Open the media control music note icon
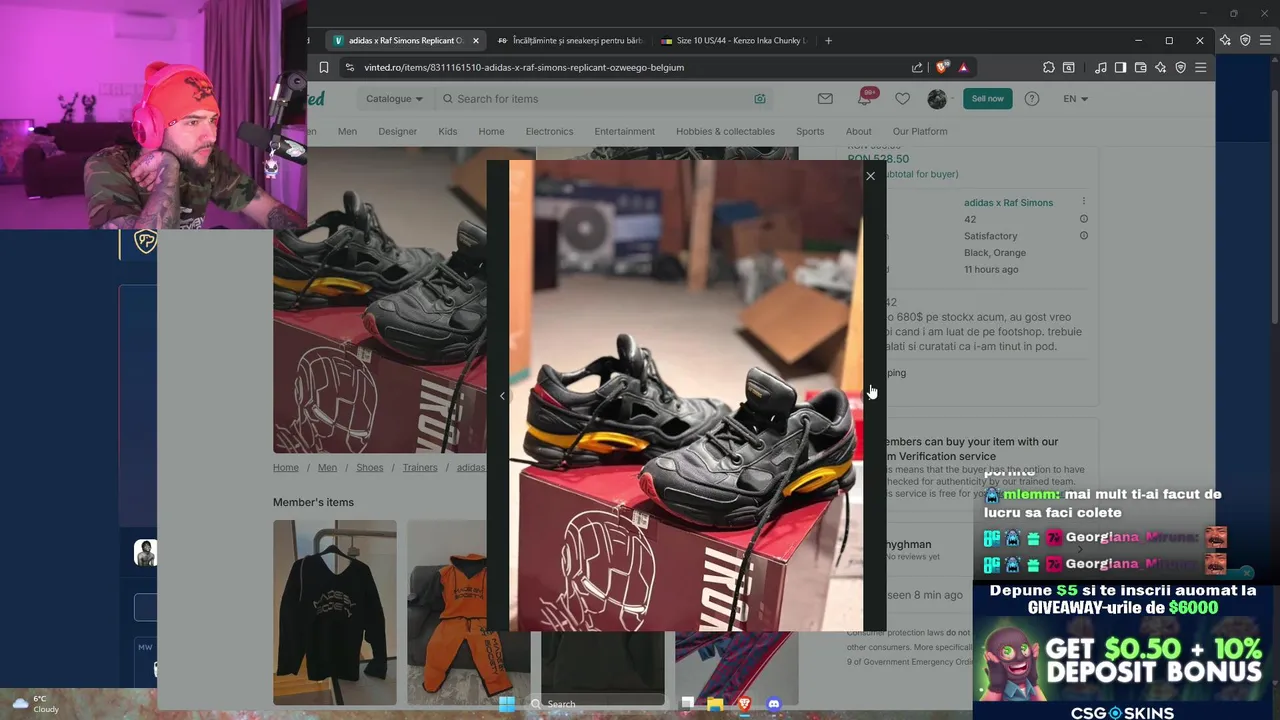Screen dimensions: 1280x720 [1100, 67]
